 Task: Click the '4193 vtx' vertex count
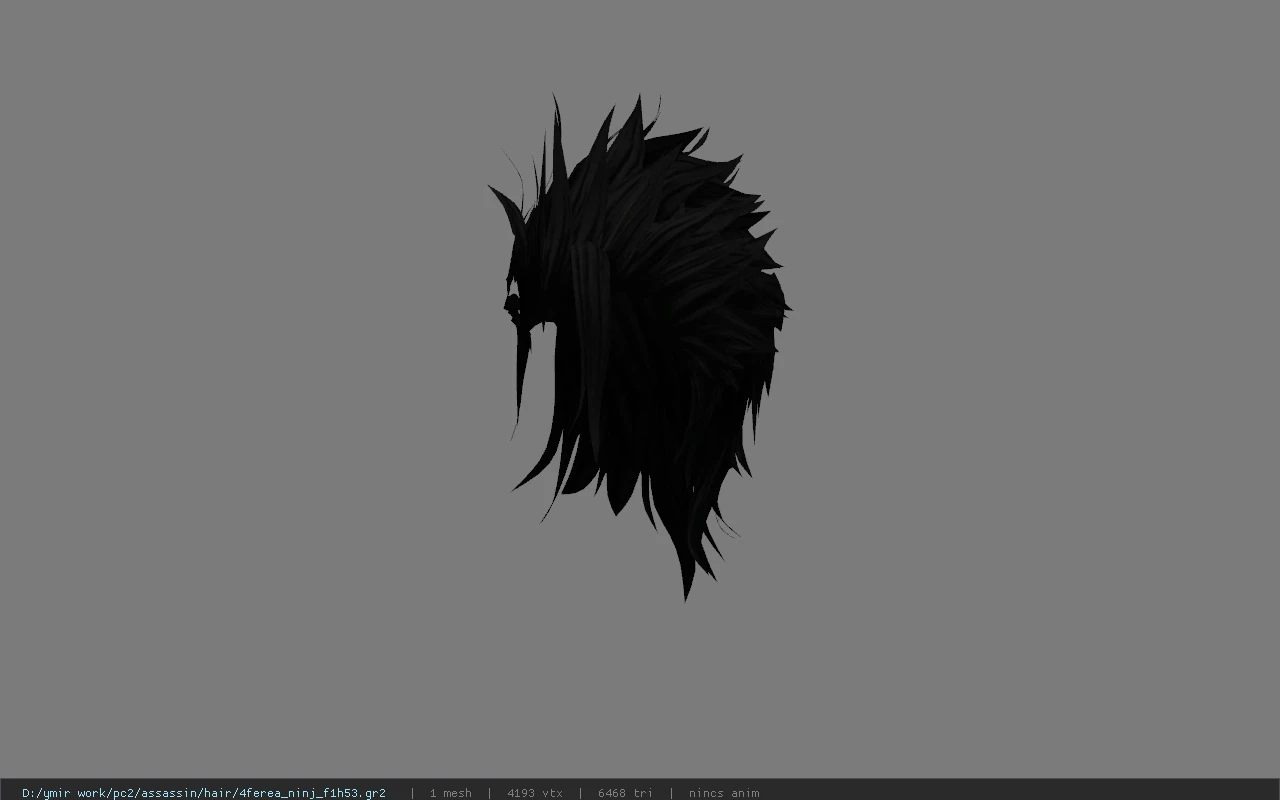(x=535, y=793)
